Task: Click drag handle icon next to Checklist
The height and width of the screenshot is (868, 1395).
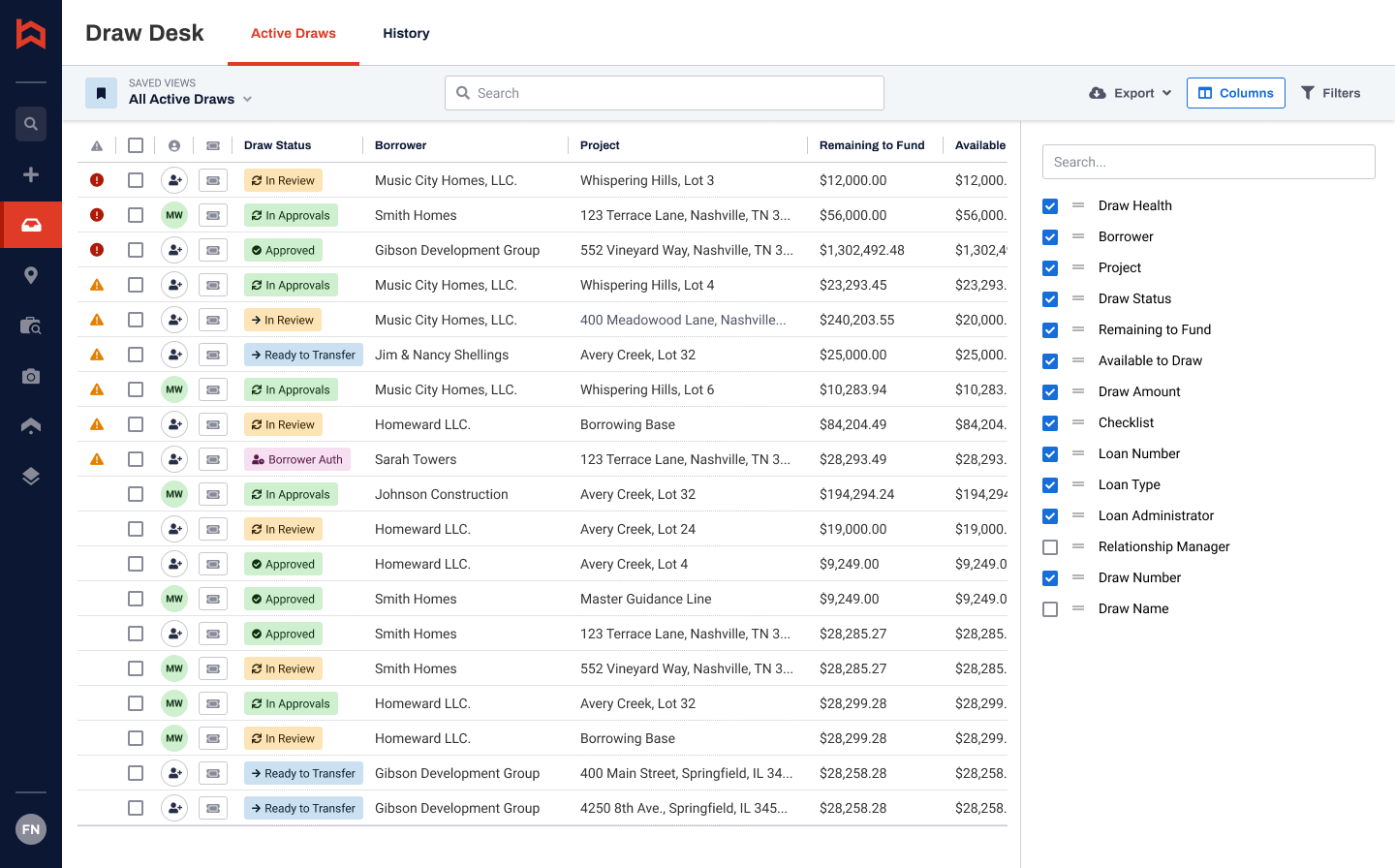Action: [x=1078, y=422]
